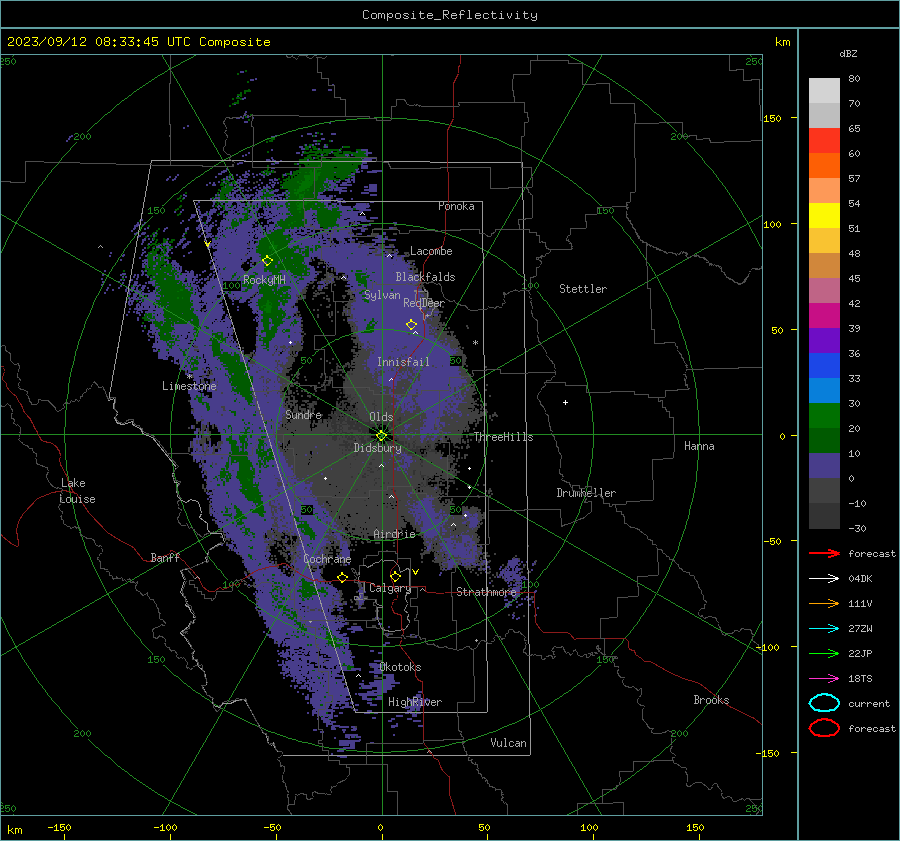Screen dimensions: 900x841
Task: Click the green swatch between 30 and 20 dBZ
Action: pyautogui.click(x=824, y=416)
